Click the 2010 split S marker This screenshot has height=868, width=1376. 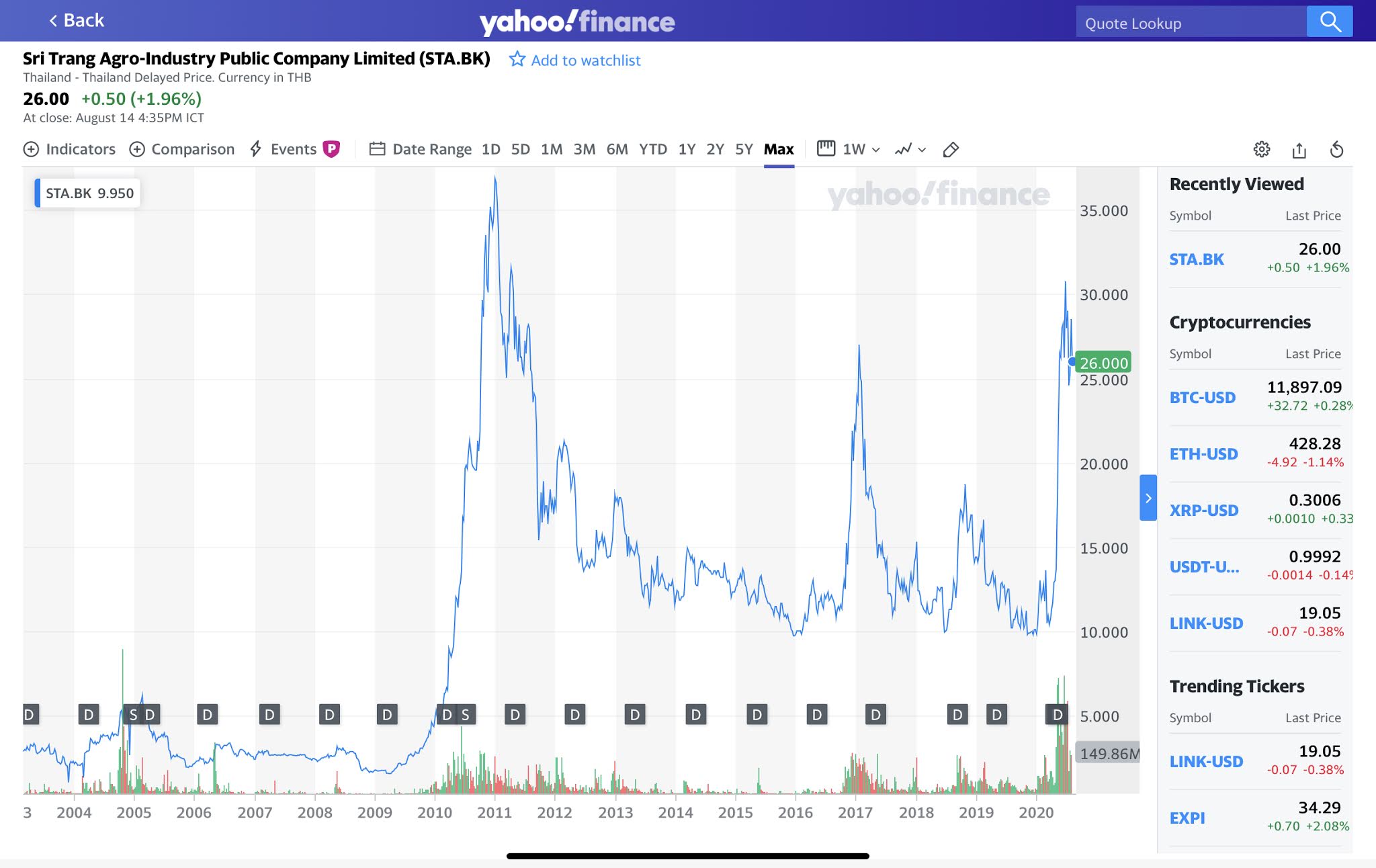466,715
